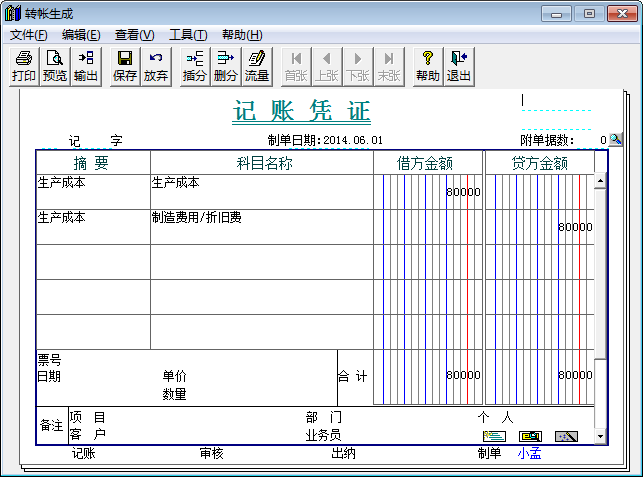Click the middle small icon in 备注 row
Screen dimensions: 643x477
point(530,436)
